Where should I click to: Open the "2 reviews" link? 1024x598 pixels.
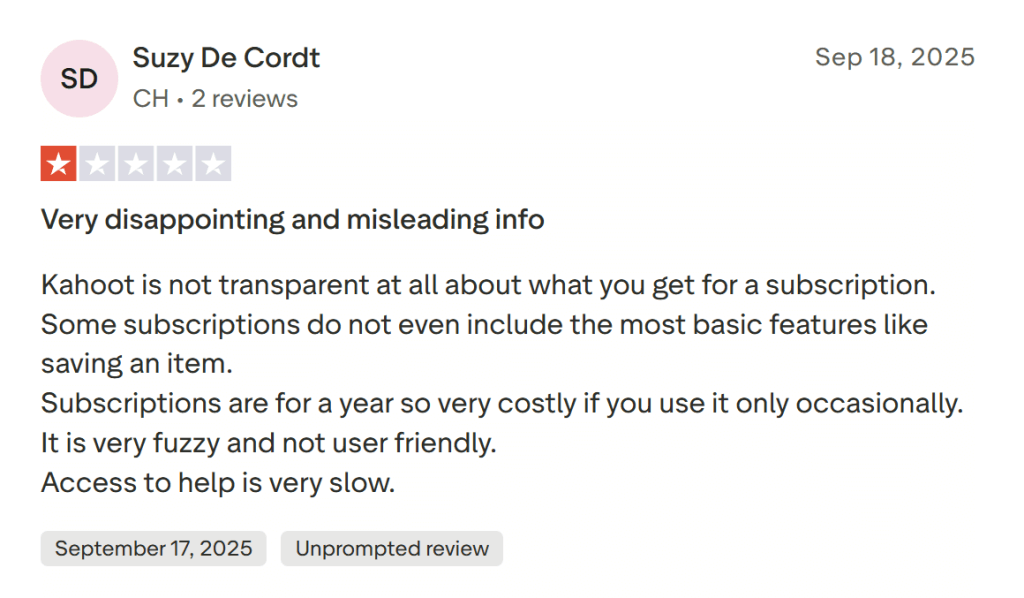pyautogui.click(x=245, y=98)
